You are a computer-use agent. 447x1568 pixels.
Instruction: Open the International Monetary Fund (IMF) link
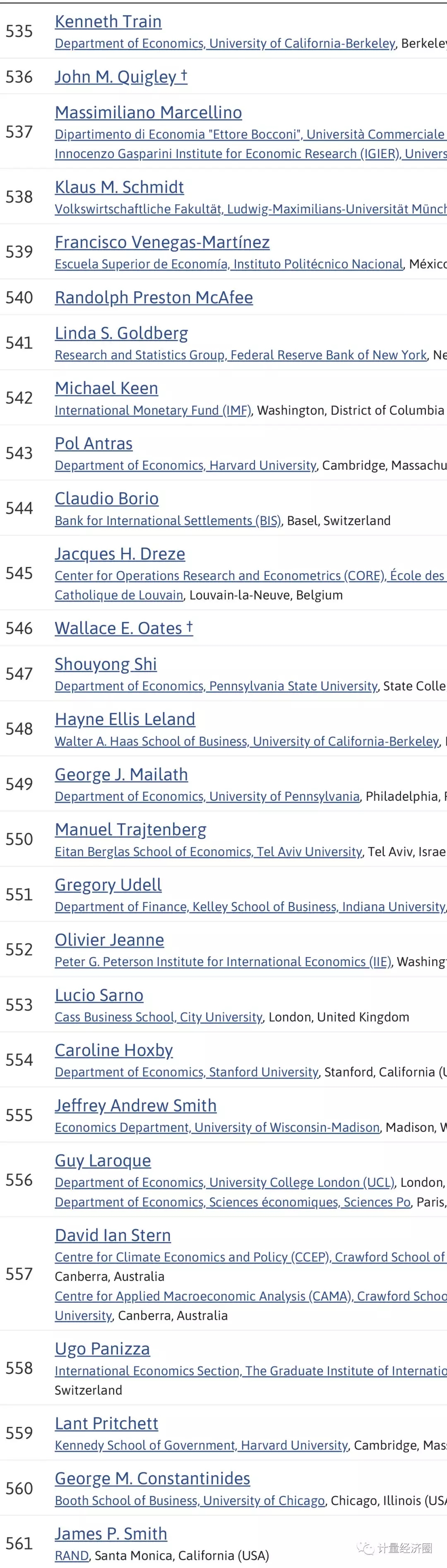coord(153,410)
